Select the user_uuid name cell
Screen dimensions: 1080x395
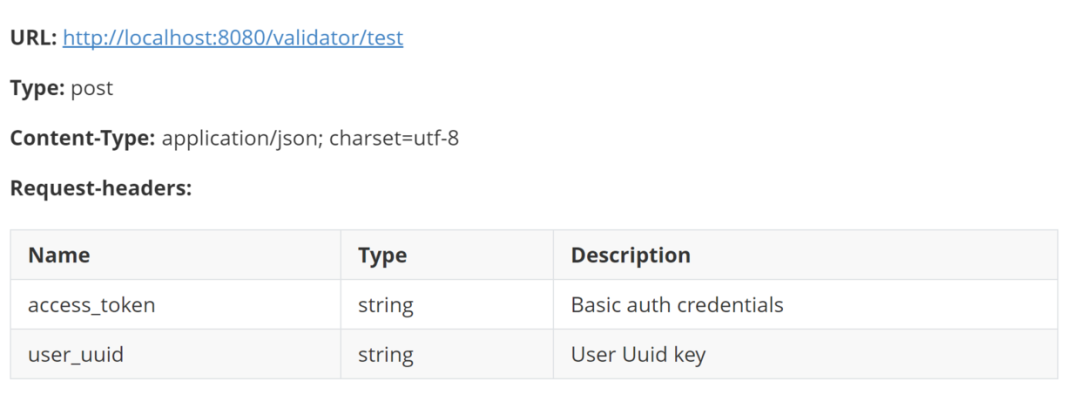[176, 354]
